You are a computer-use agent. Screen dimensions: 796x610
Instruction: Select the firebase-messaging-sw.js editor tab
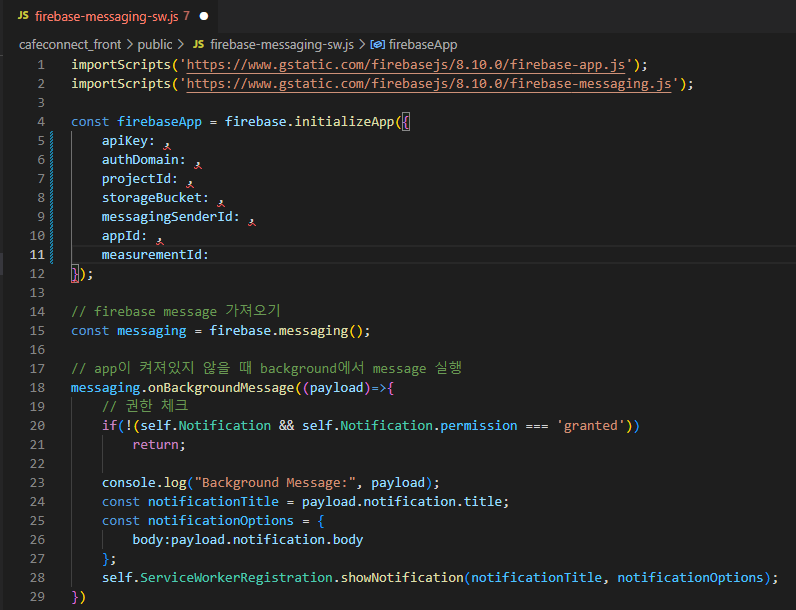pos(113,16)
